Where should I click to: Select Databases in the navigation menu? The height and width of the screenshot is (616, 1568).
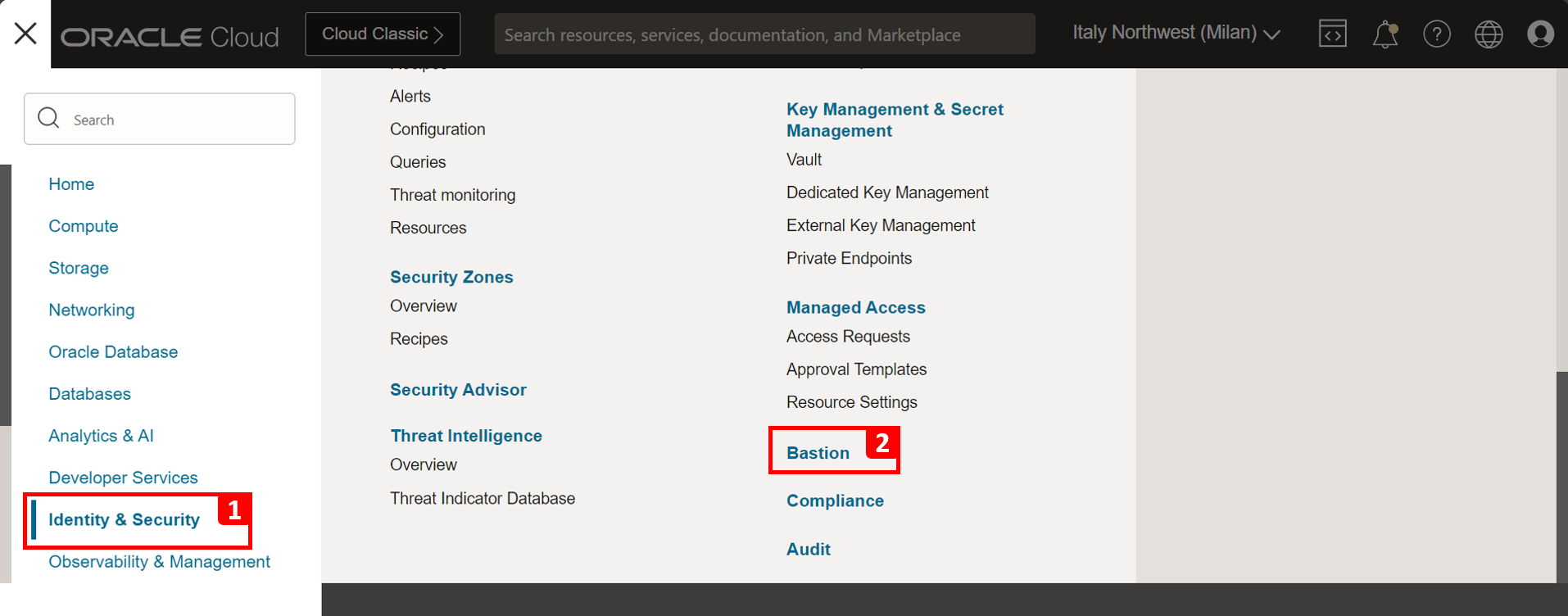pyautogui.click(x=90, y=394)
